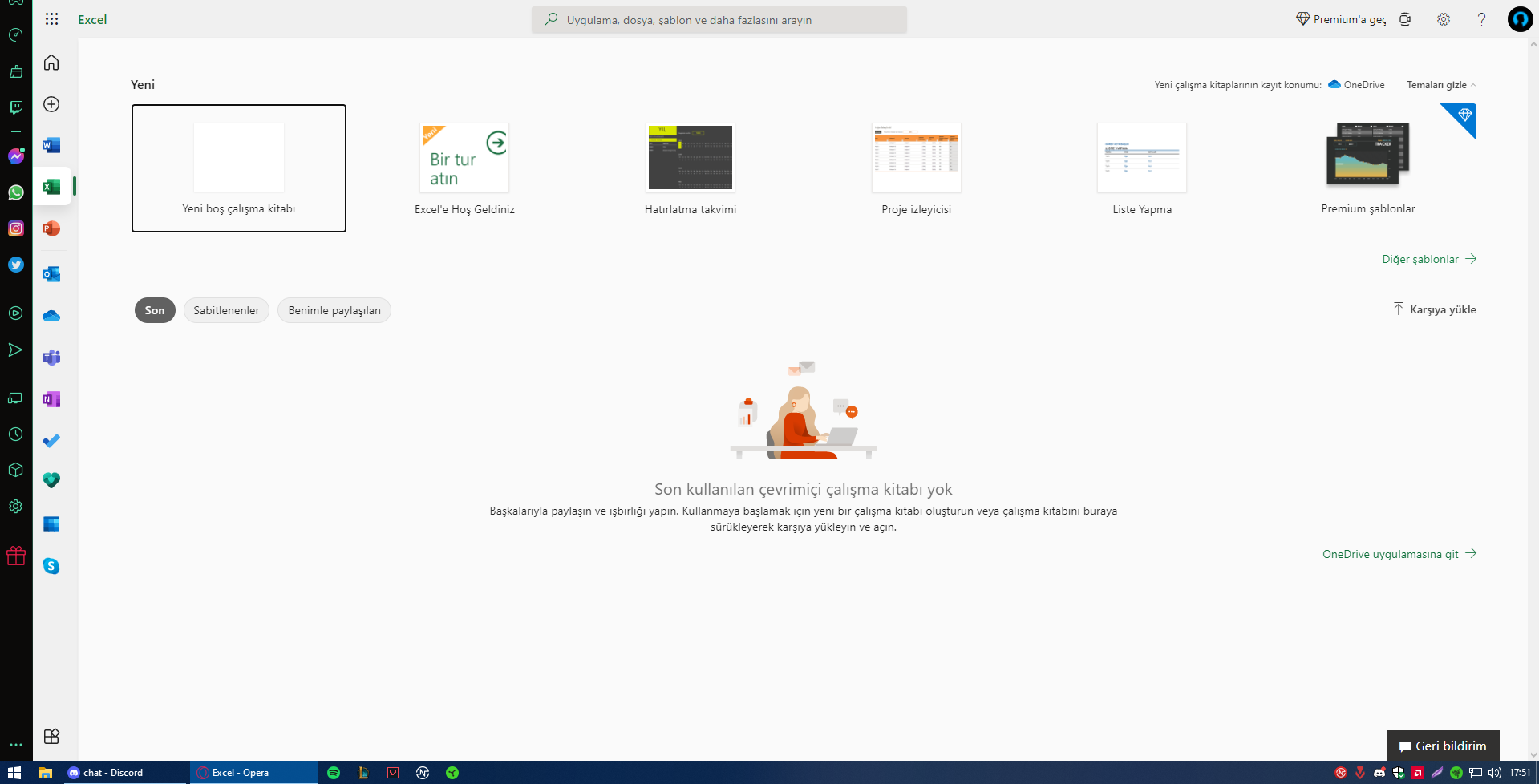Open Excel'e Hoş Geldiniz template

click(x=464, y=169)
